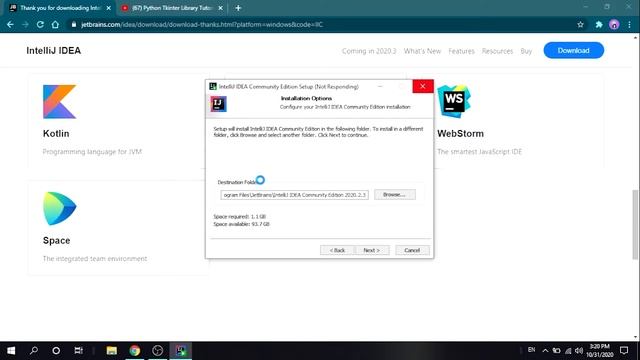Open the volume speaker tray icon
640x360 pixels.
[x=579, y=351]
